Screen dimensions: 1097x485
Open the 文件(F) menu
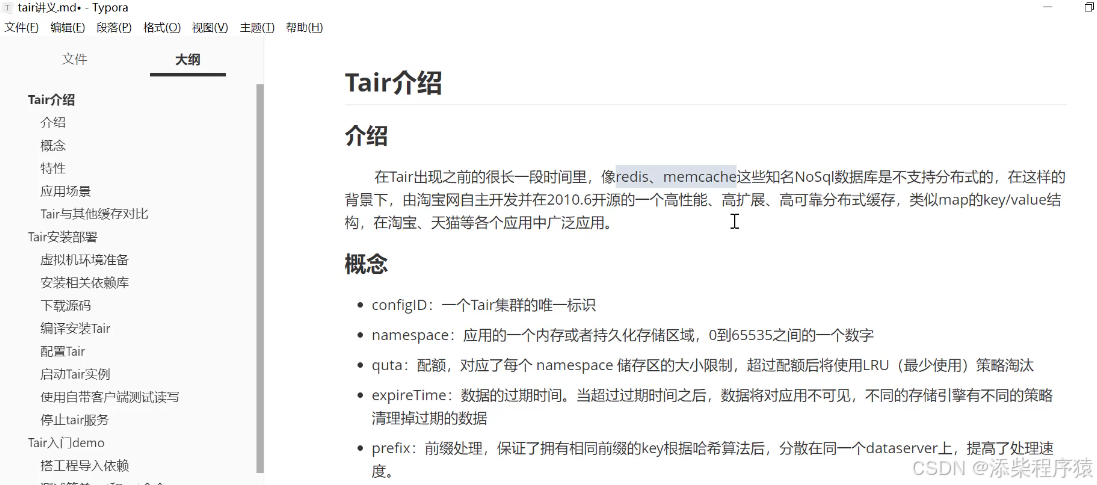pyautogui.click(x=22, y=27)
